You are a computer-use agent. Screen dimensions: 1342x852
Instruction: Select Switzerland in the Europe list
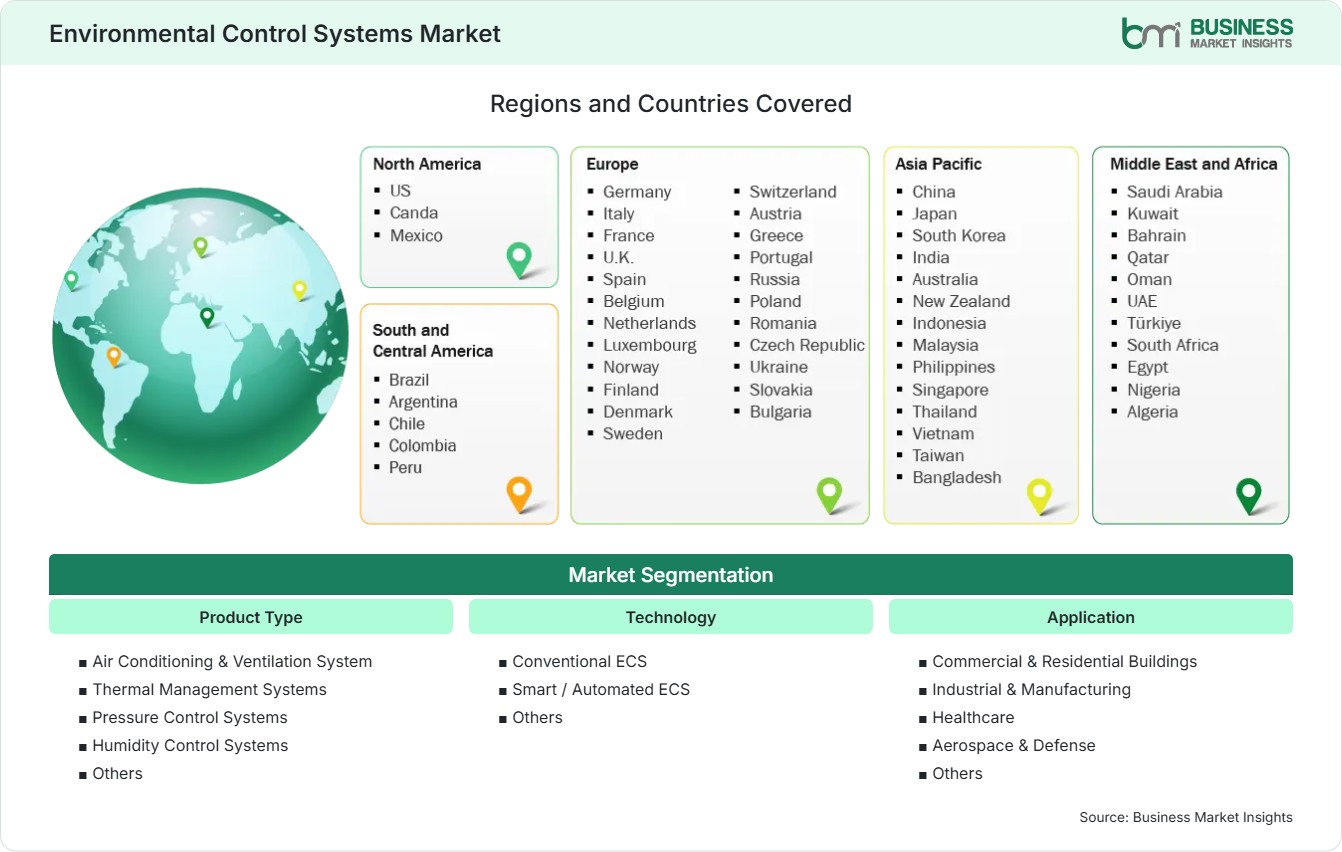(793, 191)
